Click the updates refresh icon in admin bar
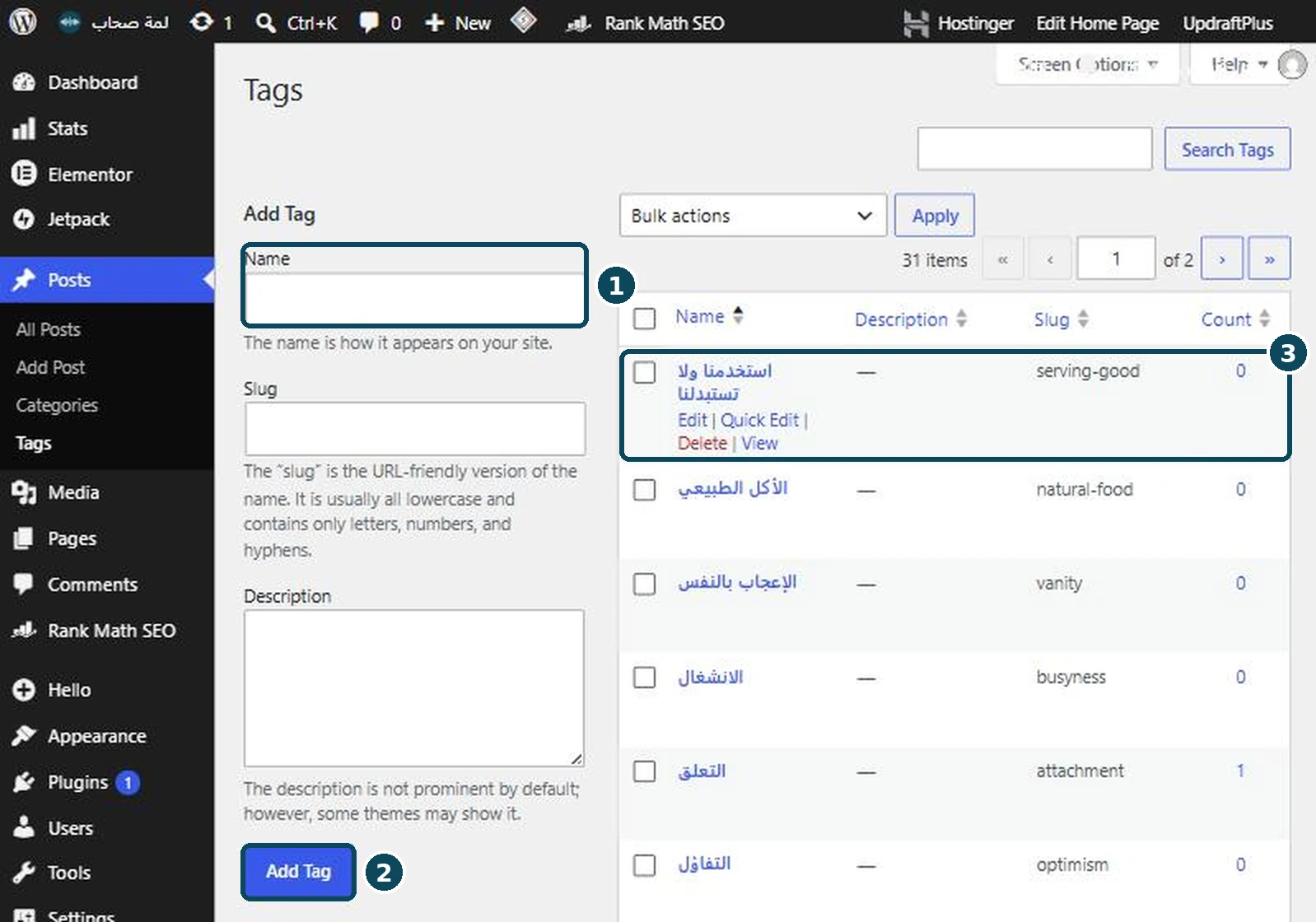The image size is (1316, 922). click(201, 22)
